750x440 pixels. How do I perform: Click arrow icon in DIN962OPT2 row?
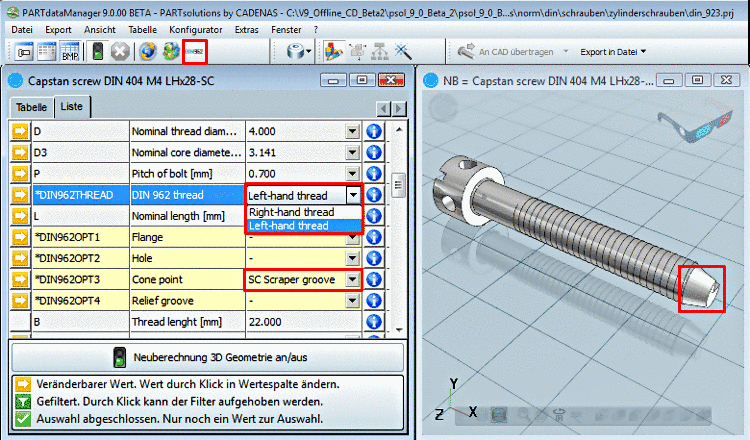coord(20,258)
